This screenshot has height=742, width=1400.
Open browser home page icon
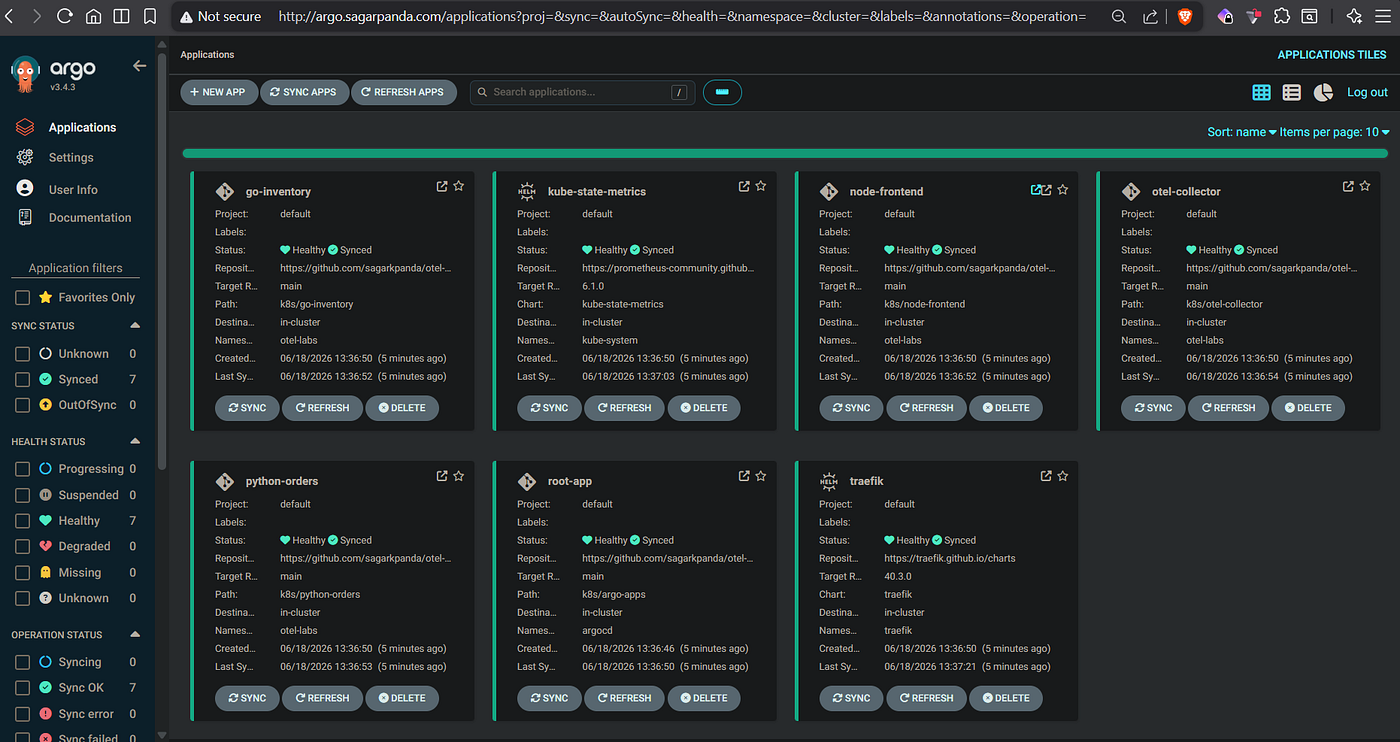click(93, 16)
